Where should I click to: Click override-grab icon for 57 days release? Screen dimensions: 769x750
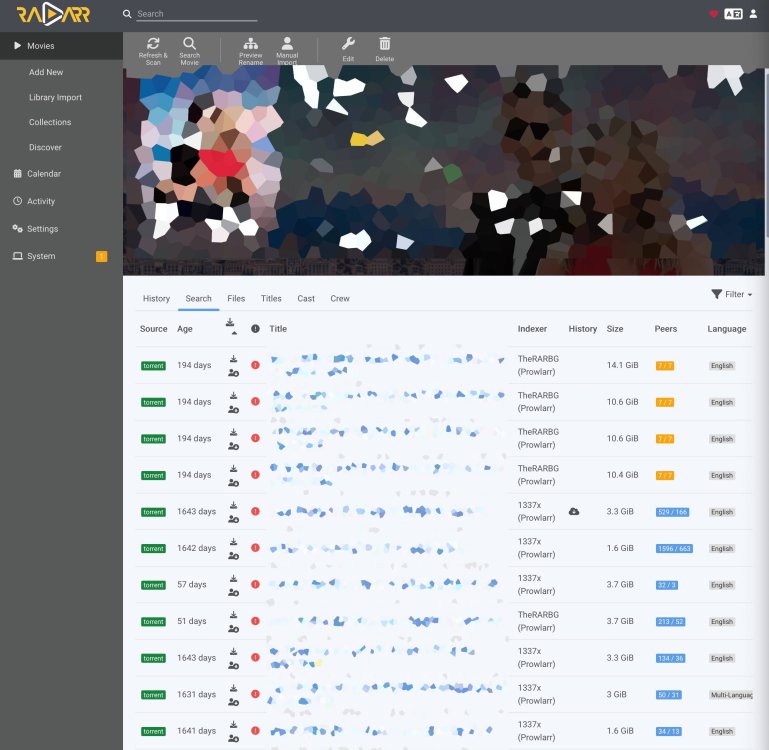coord(233,593)
